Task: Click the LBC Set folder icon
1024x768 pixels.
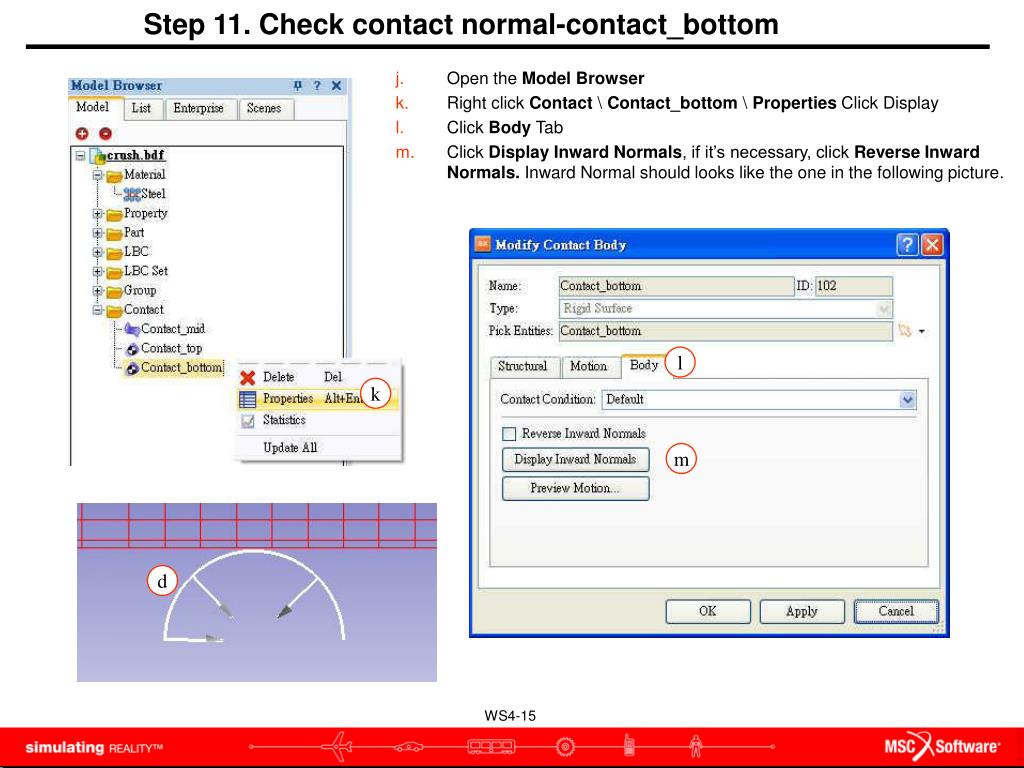Action: pos(114,272)
